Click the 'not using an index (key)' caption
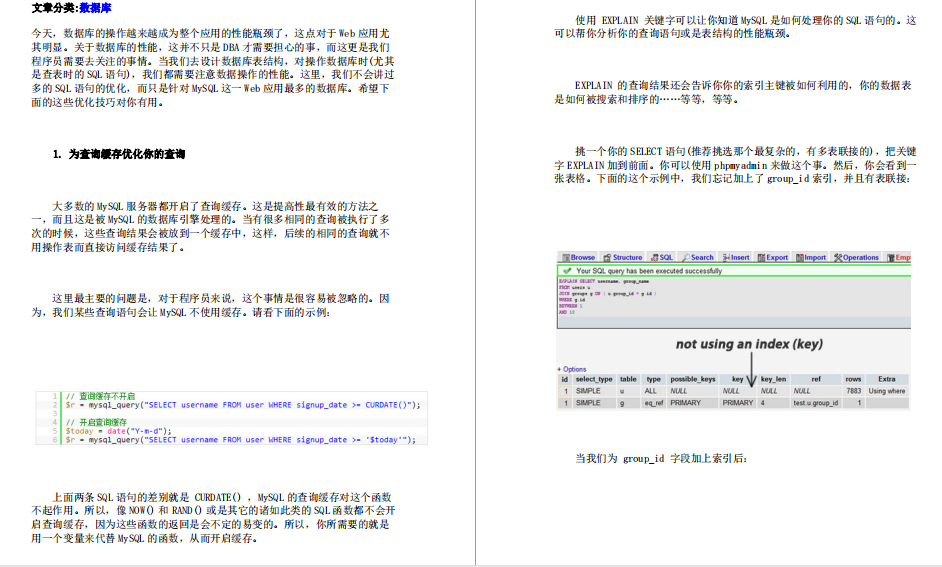 749,344
